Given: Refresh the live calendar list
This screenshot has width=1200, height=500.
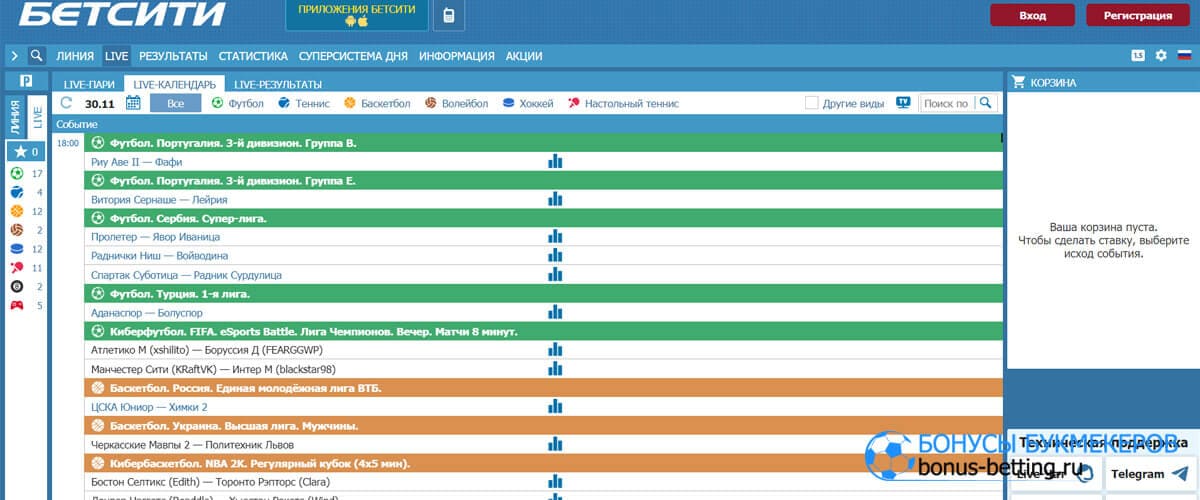Looking at the screenshot, I should [x=67, y=102].
